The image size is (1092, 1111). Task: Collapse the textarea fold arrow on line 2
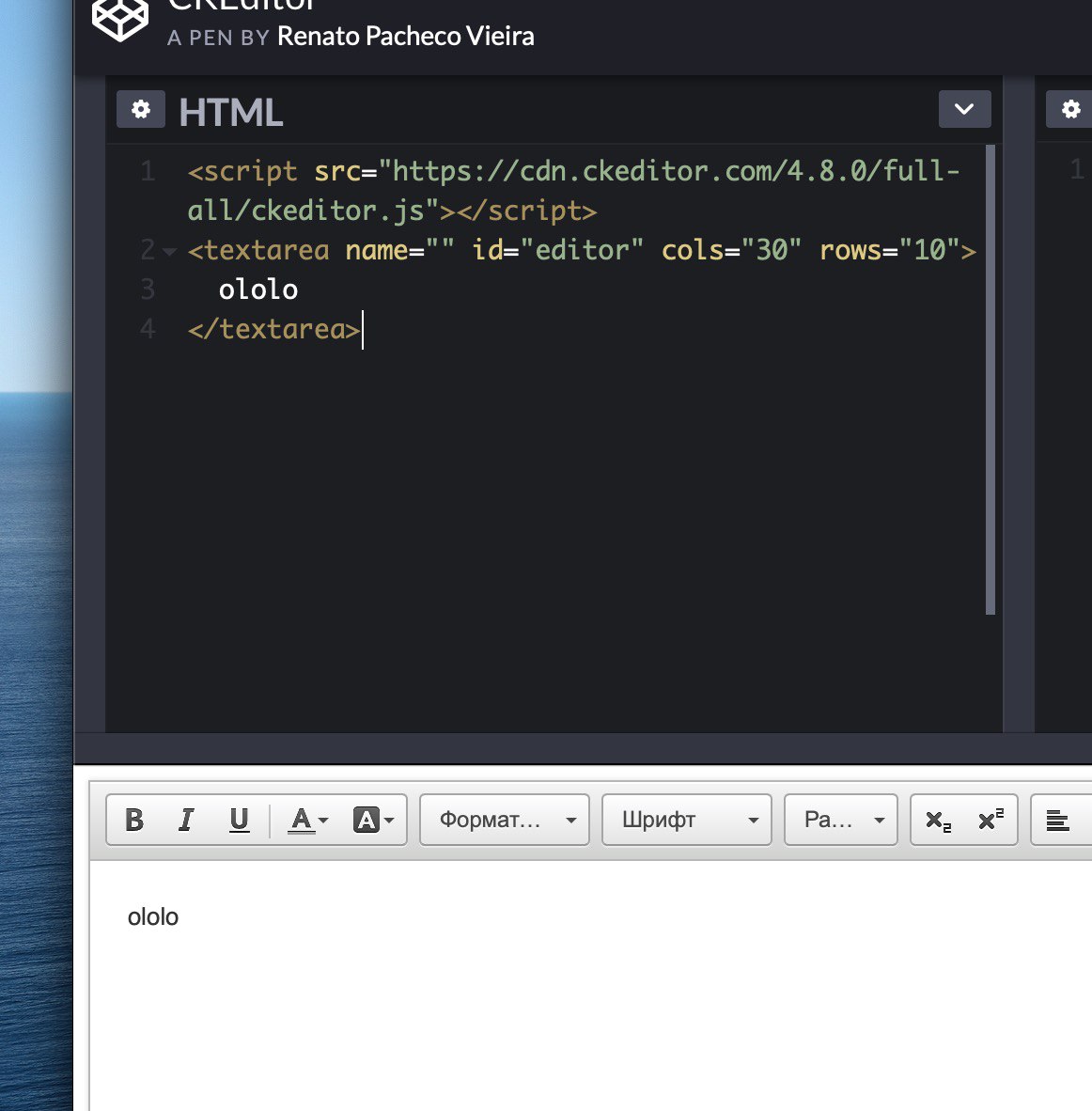(169, 251)
